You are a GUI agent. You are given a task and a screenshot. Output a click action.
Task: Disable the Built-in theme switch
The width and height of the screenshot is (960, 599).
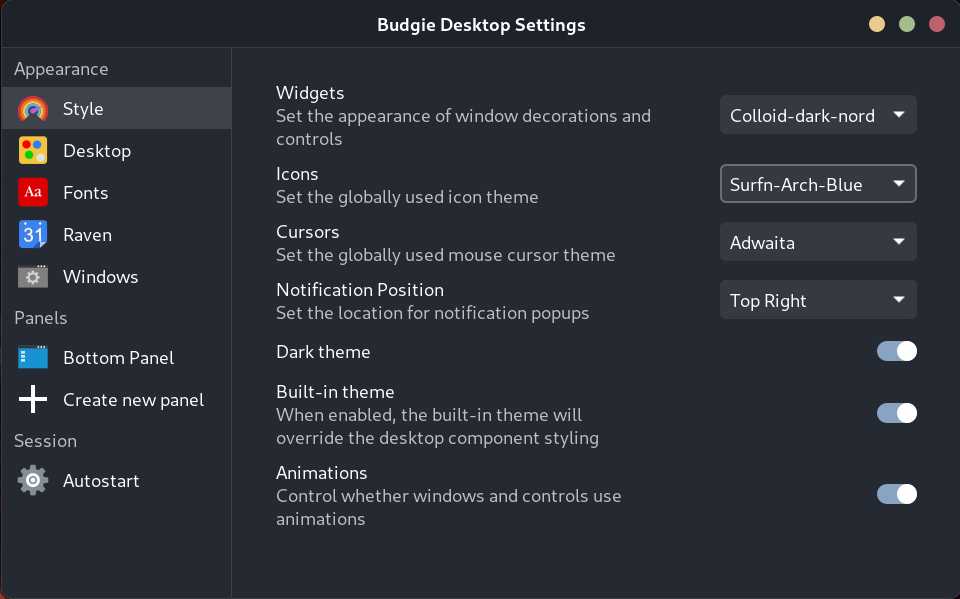tap(896, 413)
